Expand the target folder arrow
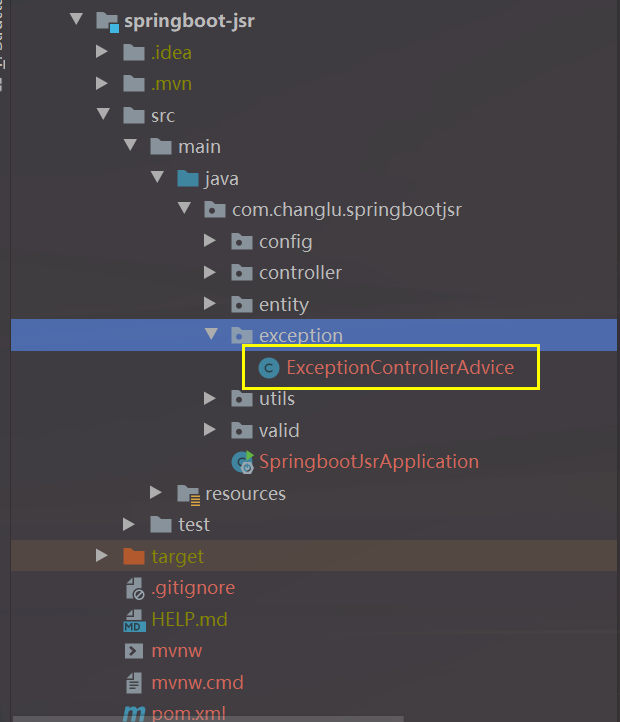This screenshot has width=620, height=722. [102, 556]
